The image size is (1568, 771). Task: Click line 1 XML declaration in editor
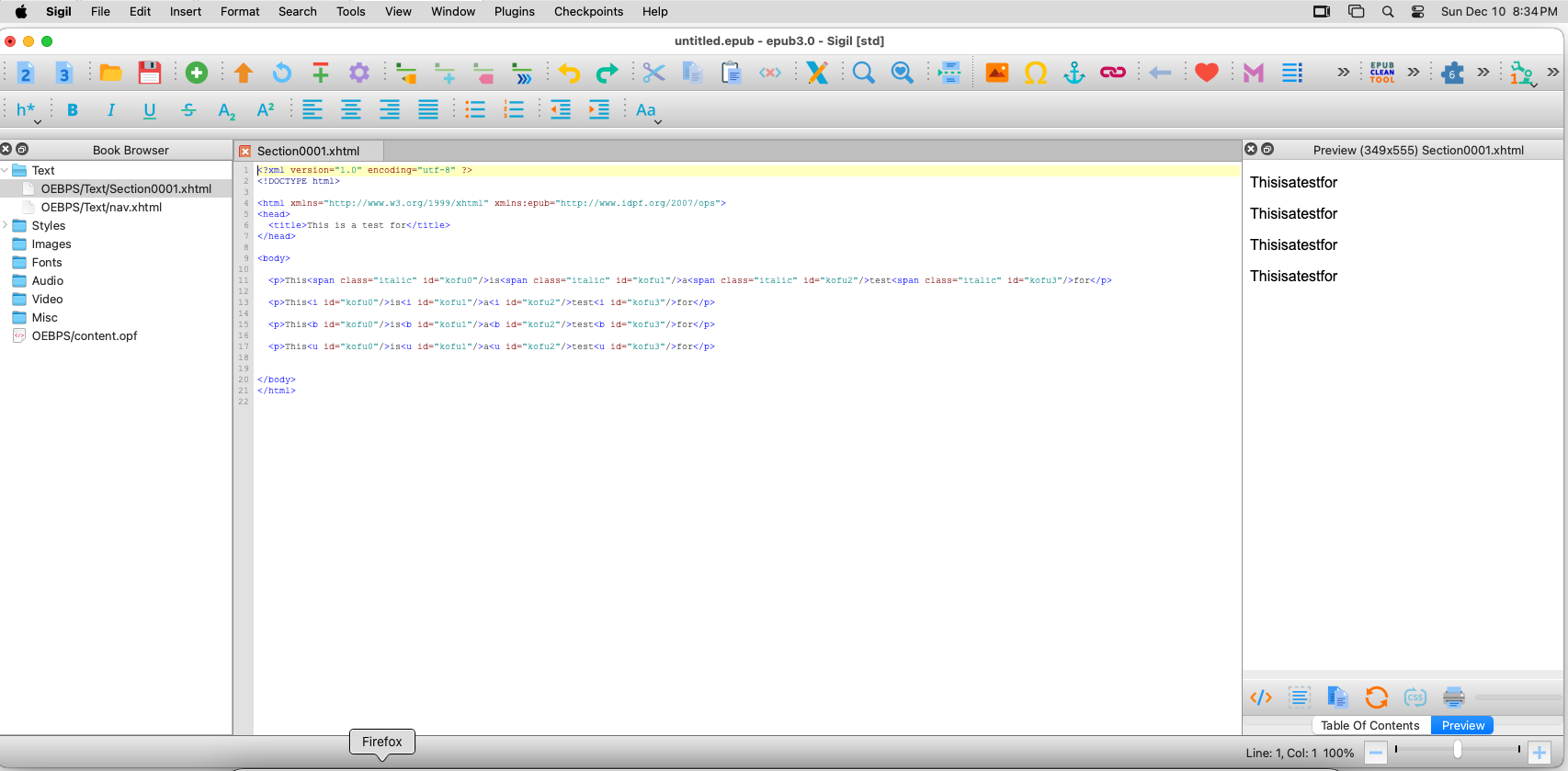tap(365, 170)
